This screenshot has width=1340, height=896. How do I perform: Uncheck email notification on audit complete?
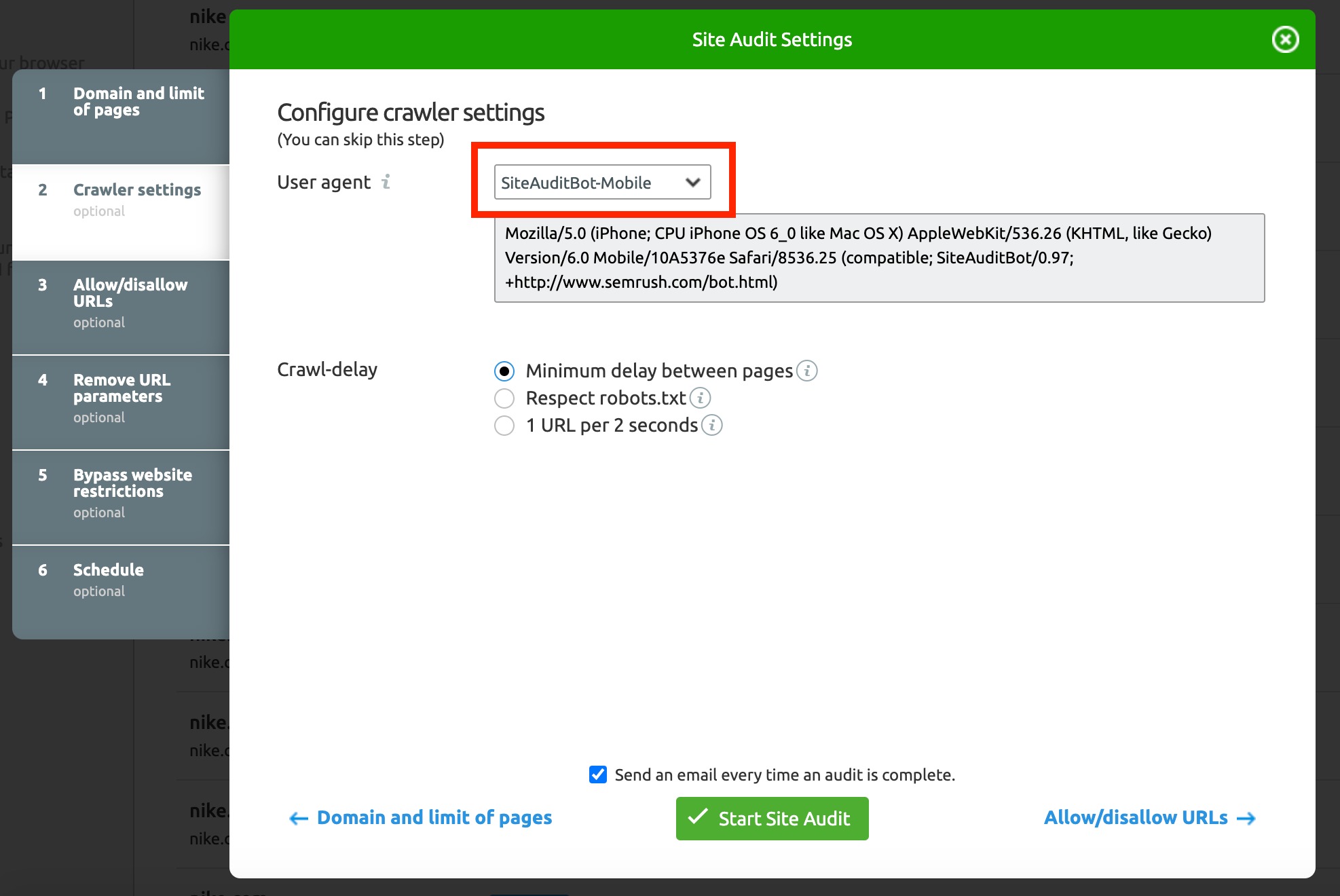pyautogui.click(x=598, y=774)
